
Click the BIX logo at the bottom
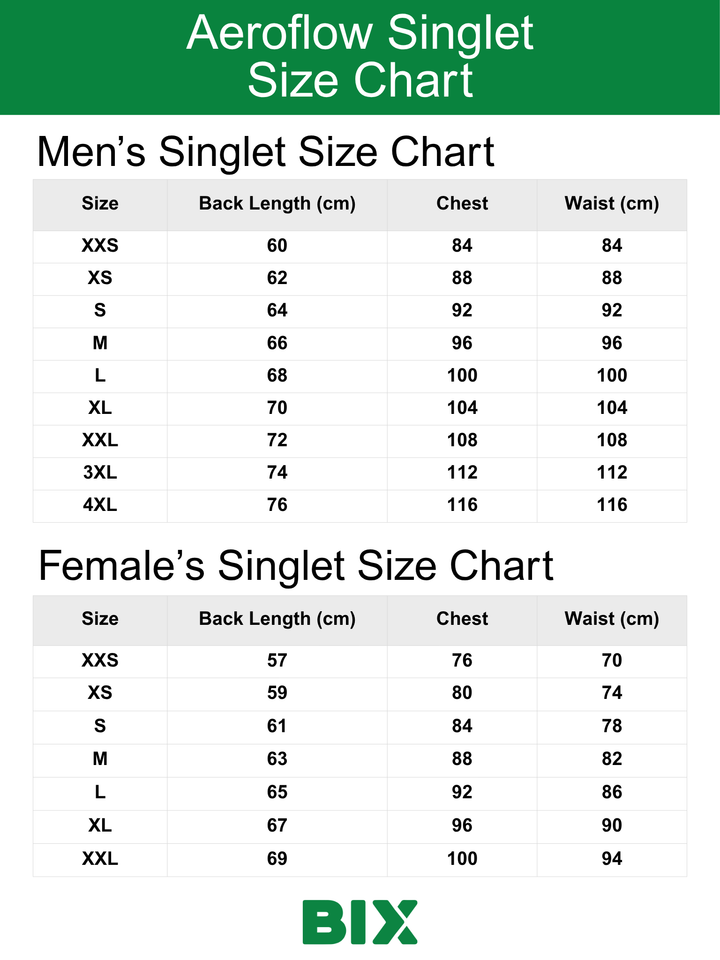point(360,921)
